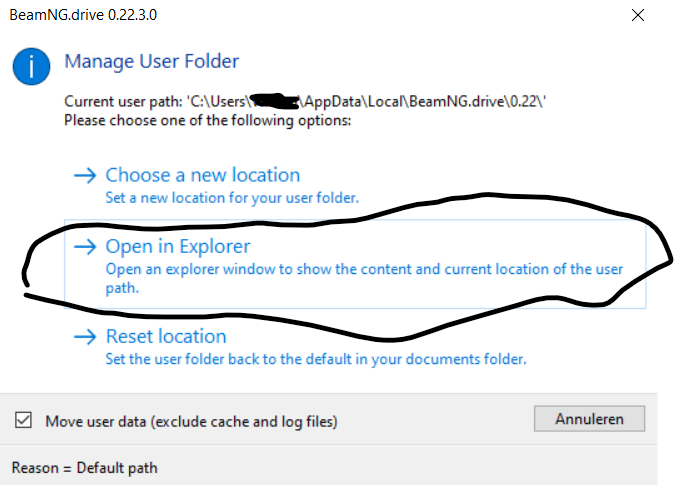674x485 pixels.
Task: Close the BeamNG.drive dialog with the X
Action: click(x=638, y=15)
